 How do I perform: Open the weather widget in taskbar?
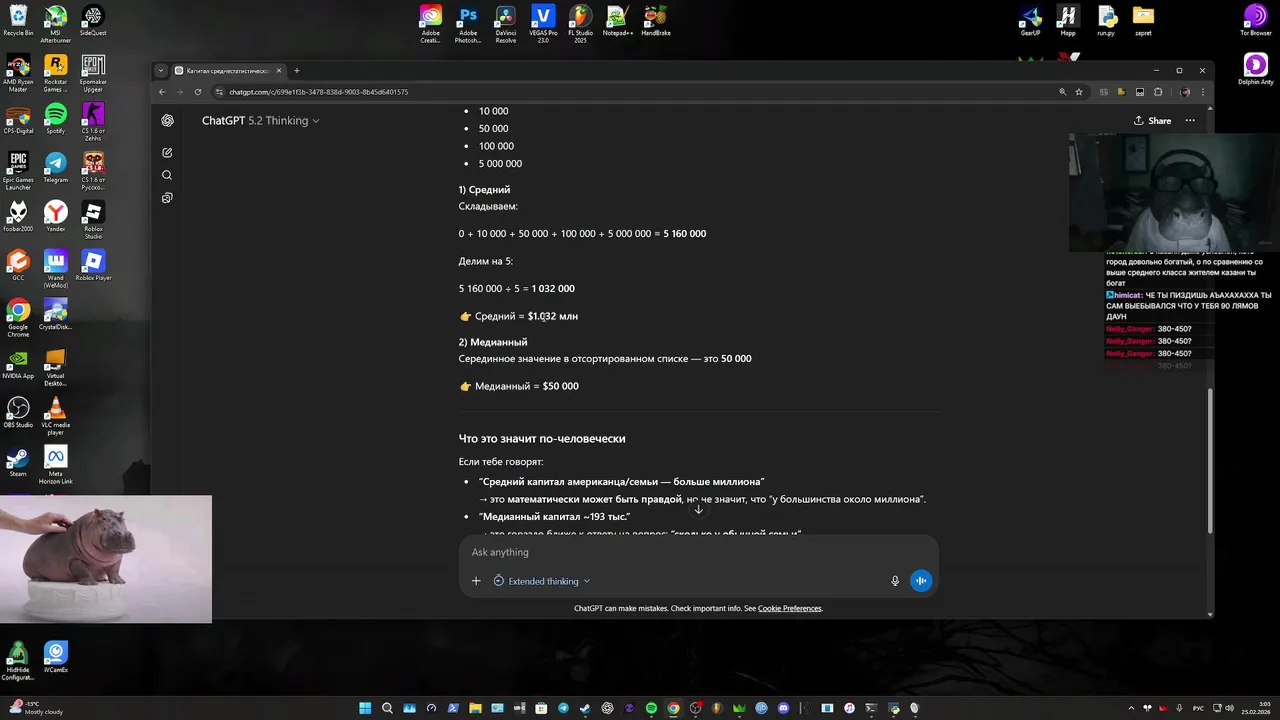[34, 708]
